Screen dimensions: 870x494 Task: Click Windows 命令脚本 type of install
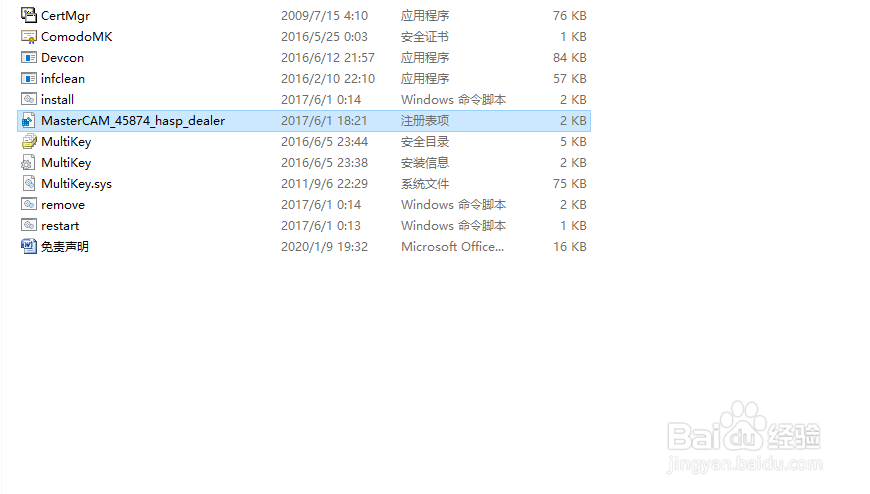click(x=453, y=100)
